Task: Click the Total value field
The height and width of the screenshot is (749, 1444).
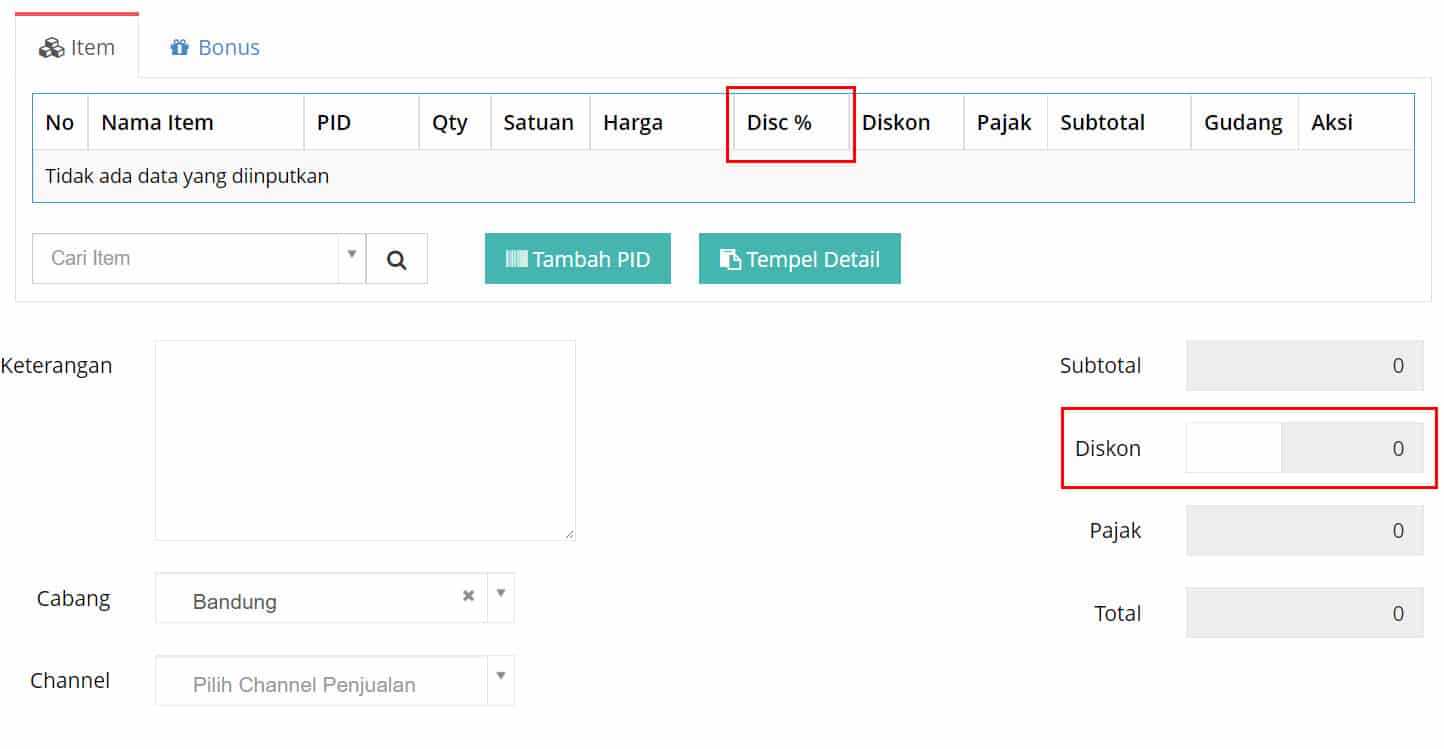Action: point(1305,613)
